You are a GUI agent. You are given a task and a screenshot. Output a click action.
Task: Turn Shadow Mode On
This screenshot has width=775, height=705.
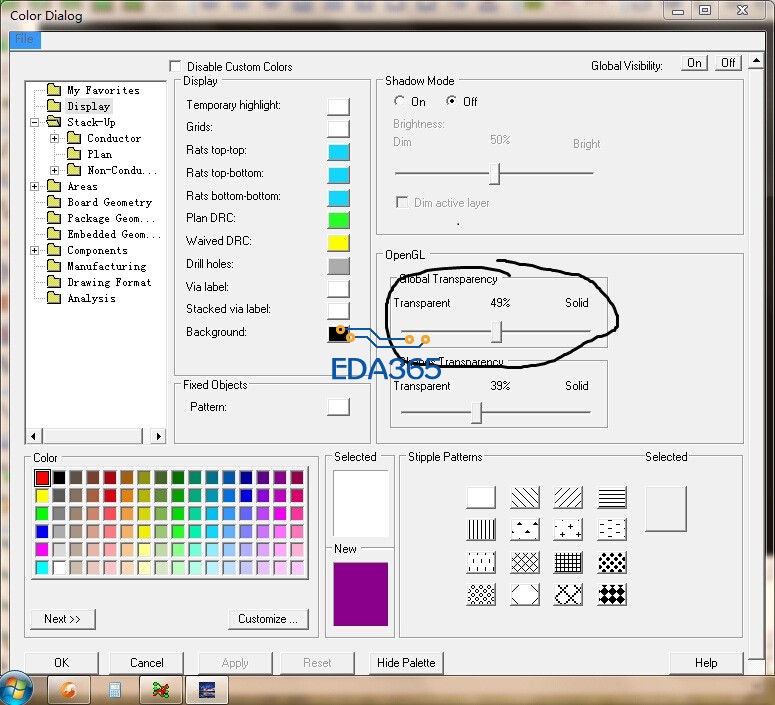(399, 101)
